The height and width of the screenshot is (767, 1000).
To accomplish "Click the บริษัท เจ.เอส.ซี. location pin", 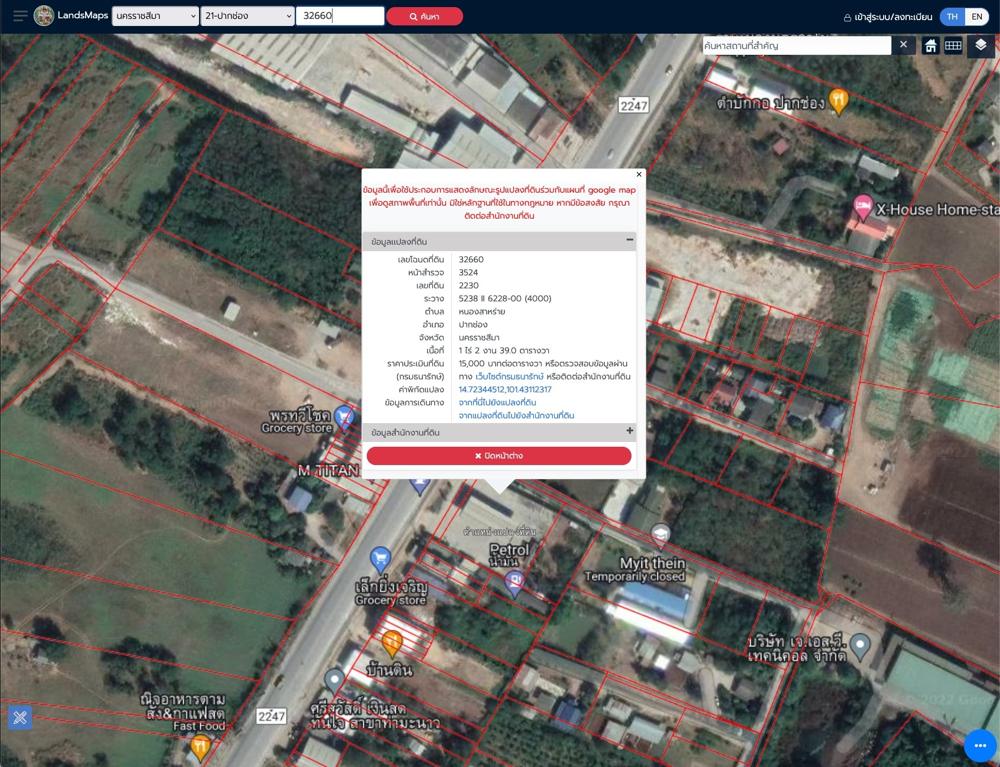I will pyautogui.click(x=860, y=646).
